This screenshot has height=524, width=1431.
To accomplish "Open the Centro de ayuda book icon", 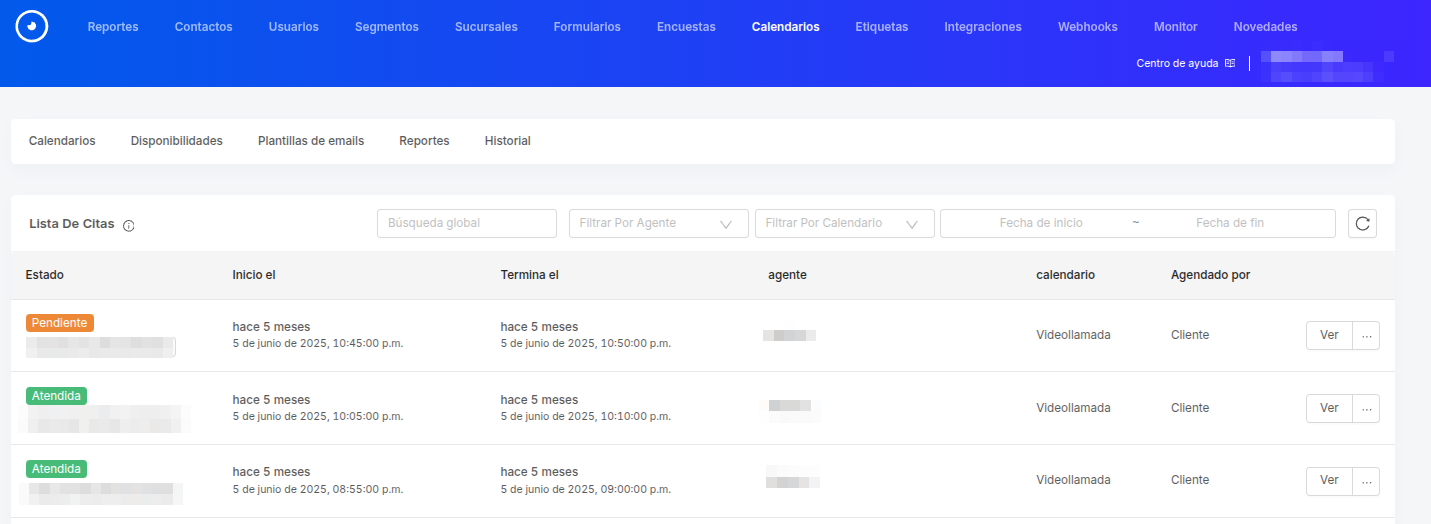I will 1230,63.
